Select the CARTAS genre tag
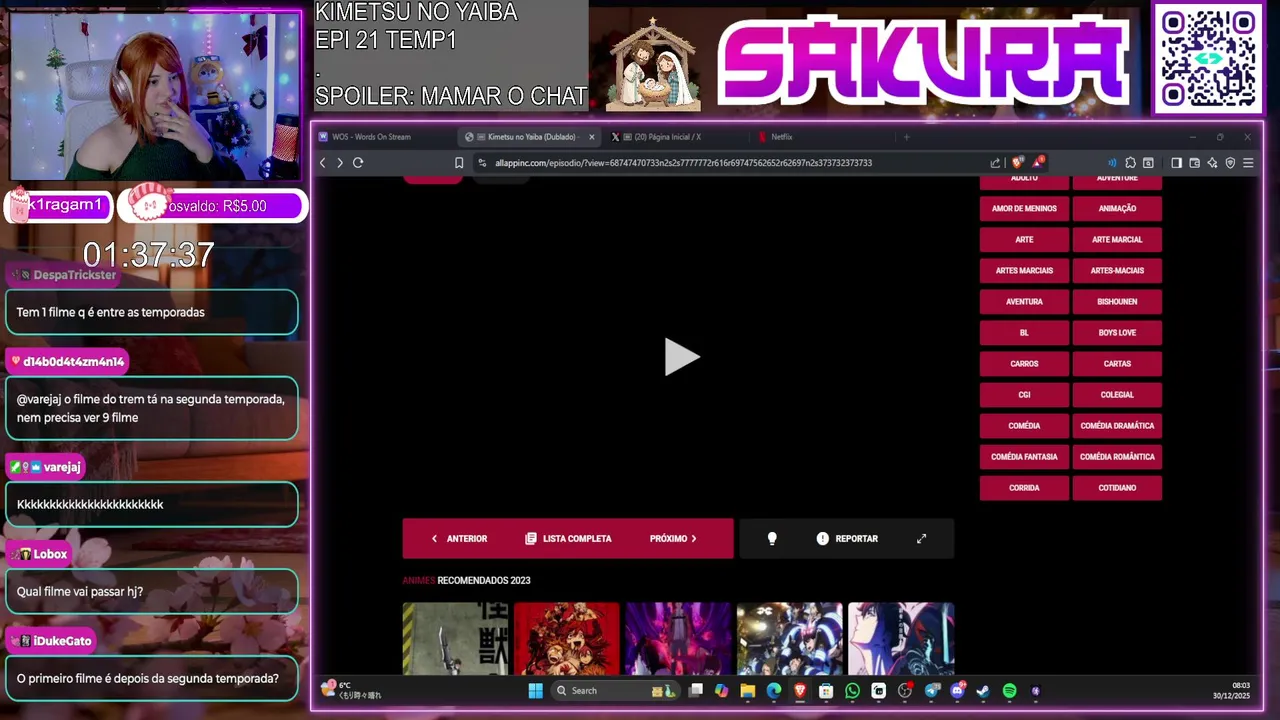This screenshot has width=1280, height=720. click(x=1117, y=364)
